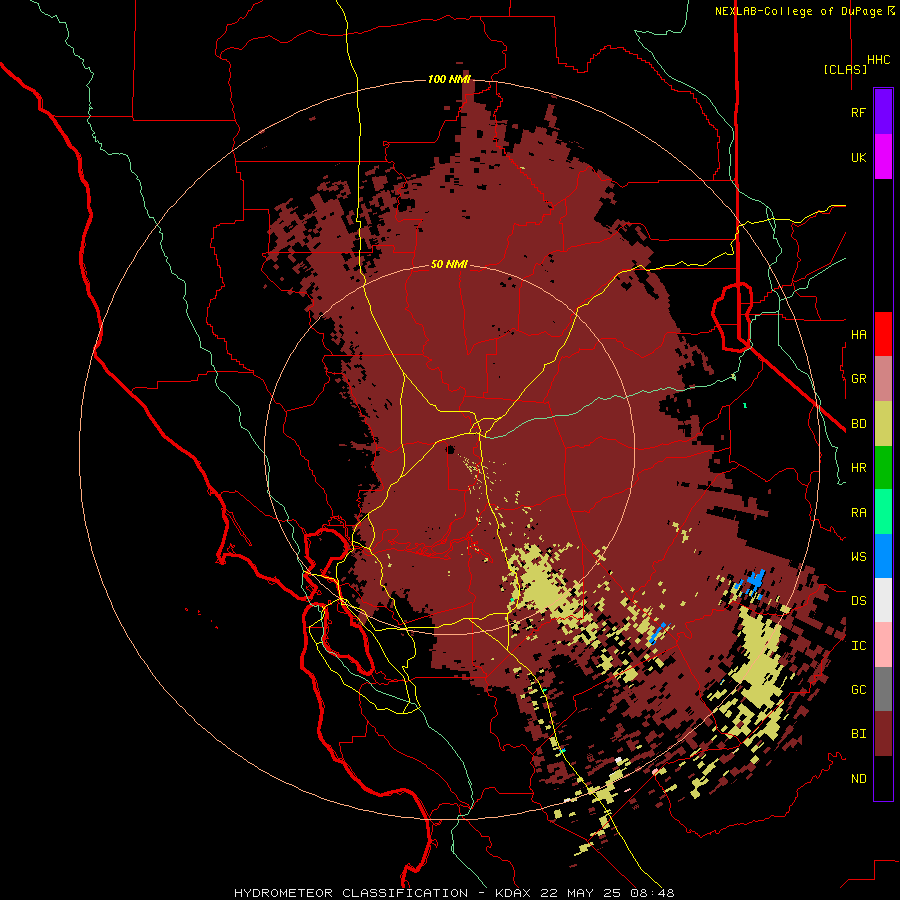Click the HR green legend swatch
Screen dimensions: 900x900
coord(883,468)
